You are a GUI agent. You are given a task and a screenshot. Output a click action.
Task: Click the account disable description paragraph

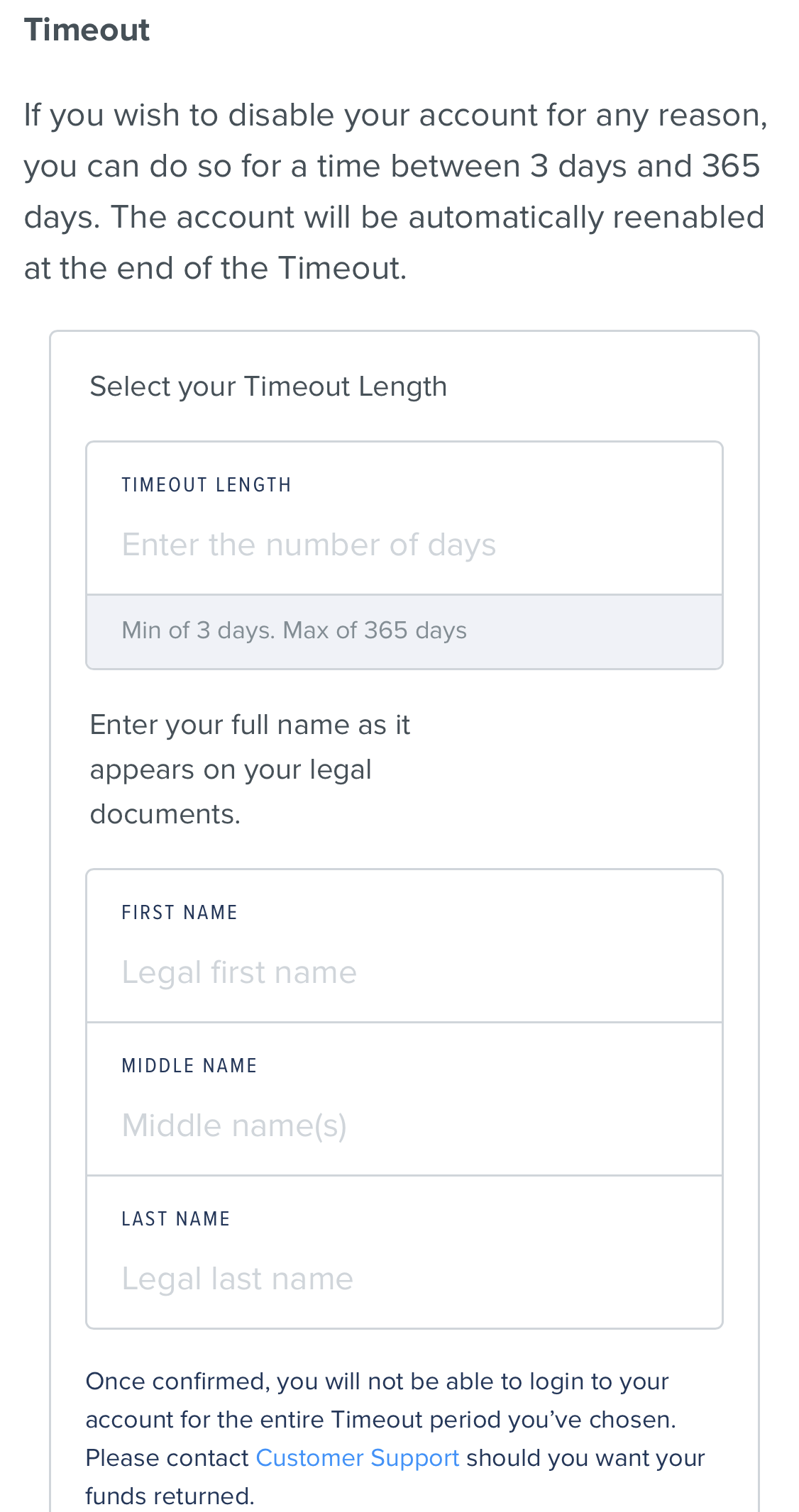[x=395, y=190]
